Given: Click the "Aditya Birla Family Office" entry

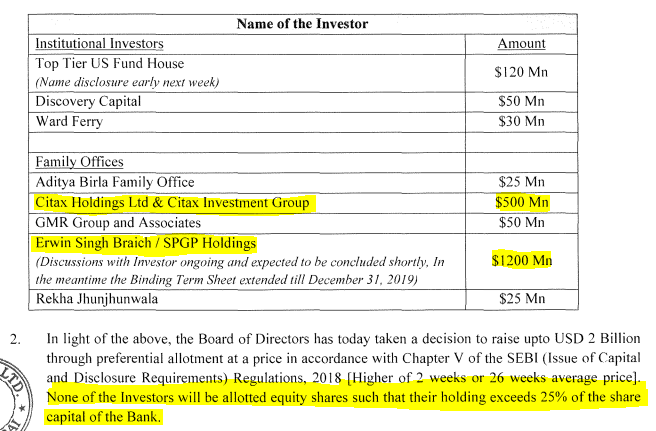Looking at the screenshot, I should coord(114,182).
